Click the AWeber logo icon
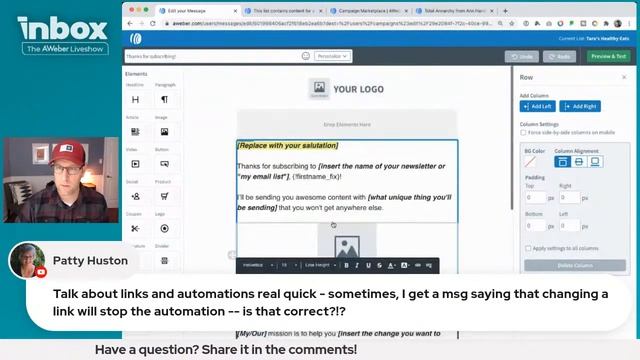This screenshot has width=640, height=360. click(136, 39)
